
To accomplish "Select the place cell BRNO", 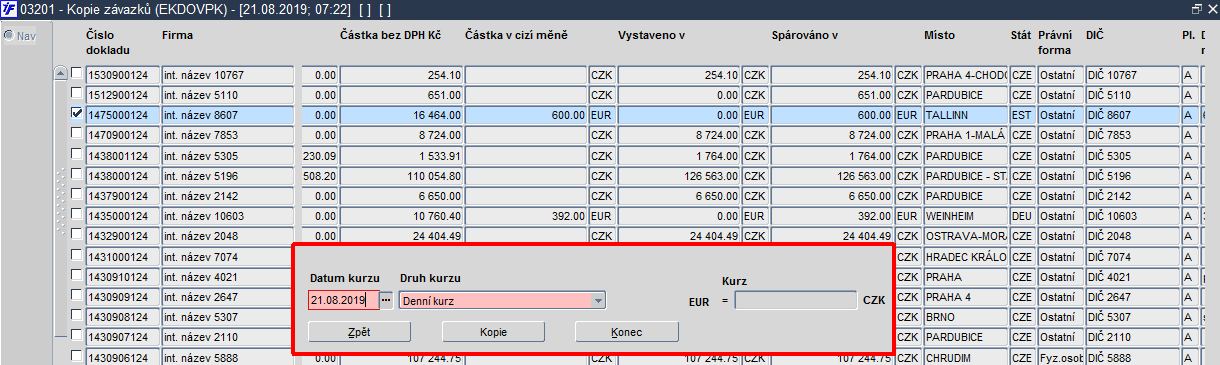I will pos(964,318).
